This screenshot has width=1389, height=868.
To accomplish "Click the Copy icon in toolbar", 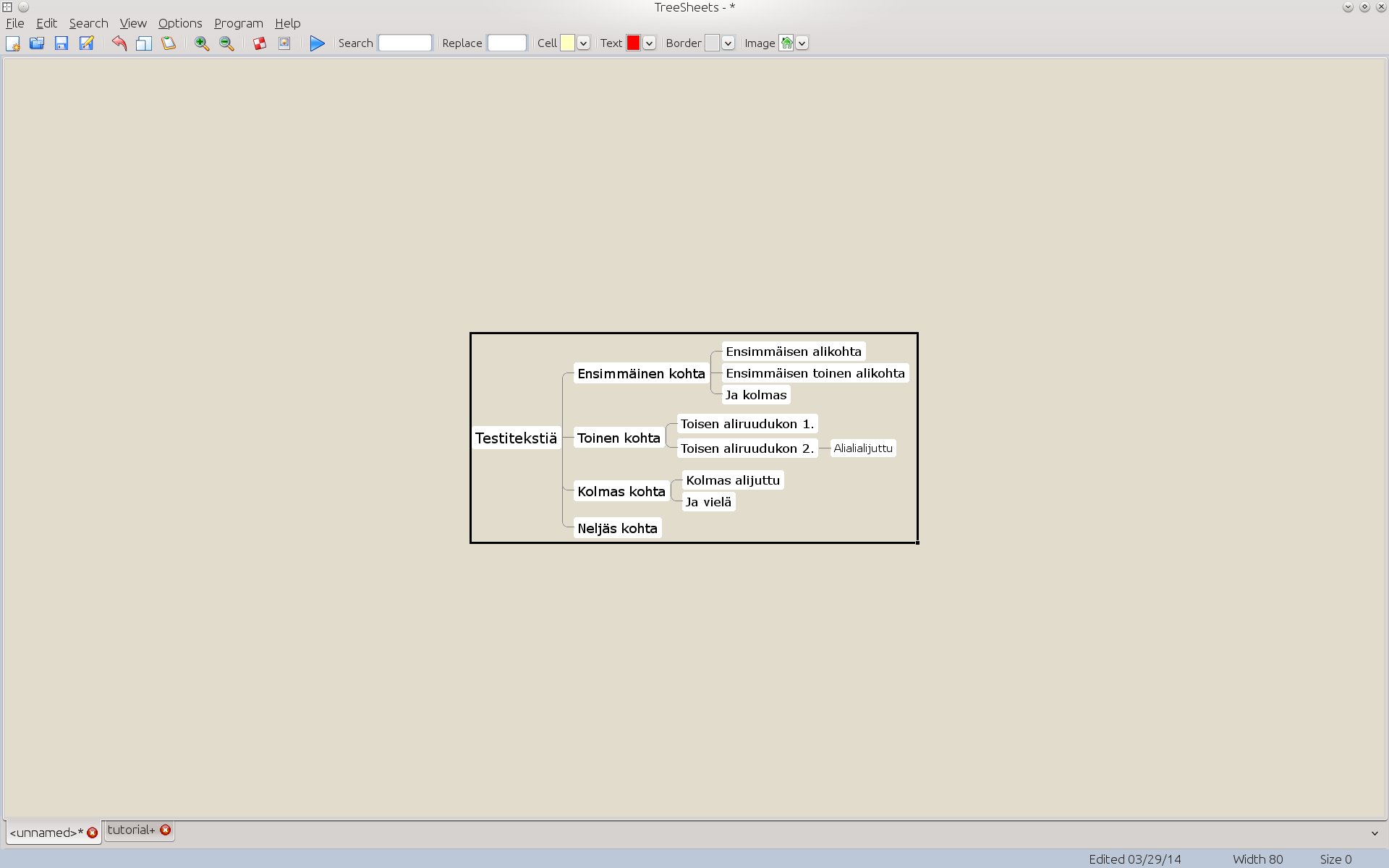I will (x=144, y=43).
